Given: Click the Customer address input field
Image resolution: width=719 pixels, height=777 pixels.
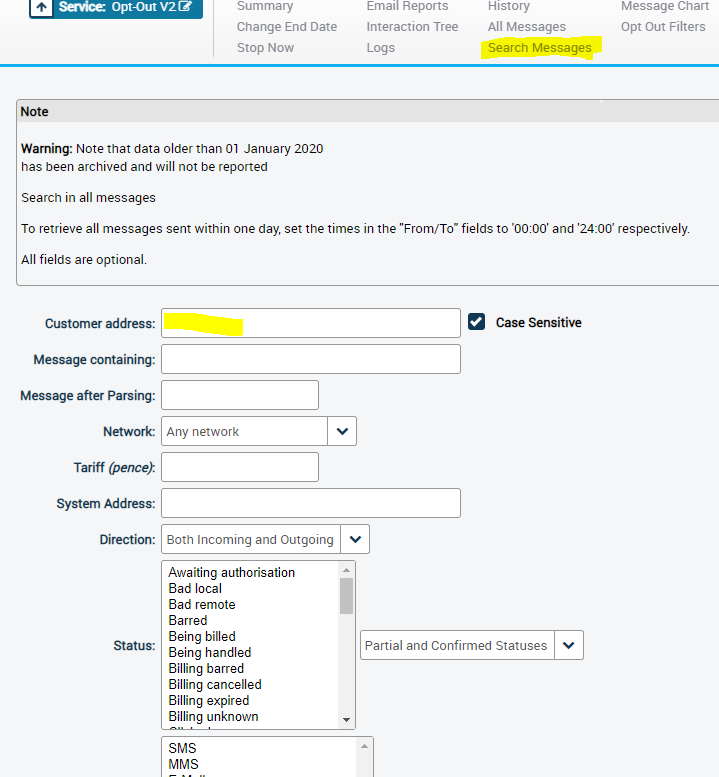Looking at the screenshot, I should pos(311,323).
